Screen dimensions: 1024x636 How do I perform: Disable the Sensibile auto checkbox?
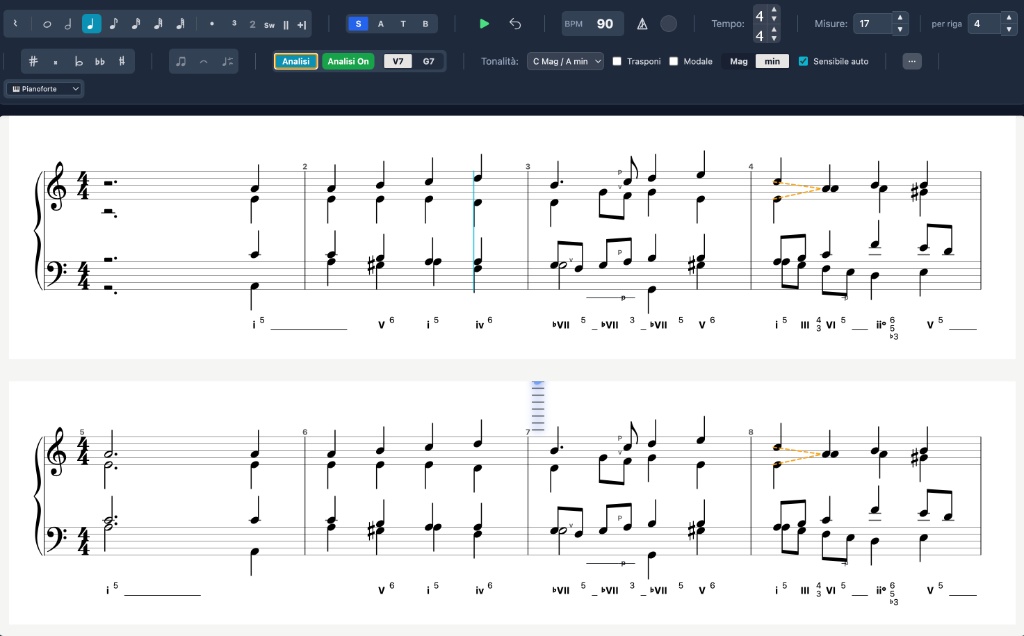click(x=802, y=61)
